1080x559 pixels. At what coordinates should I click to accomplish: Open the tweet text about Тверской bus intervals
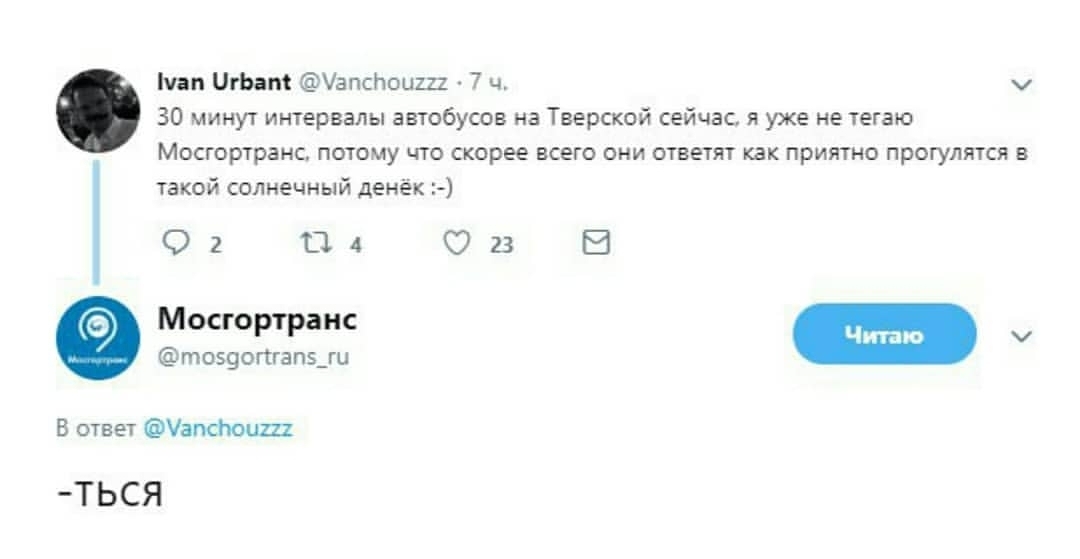point(594,152)
